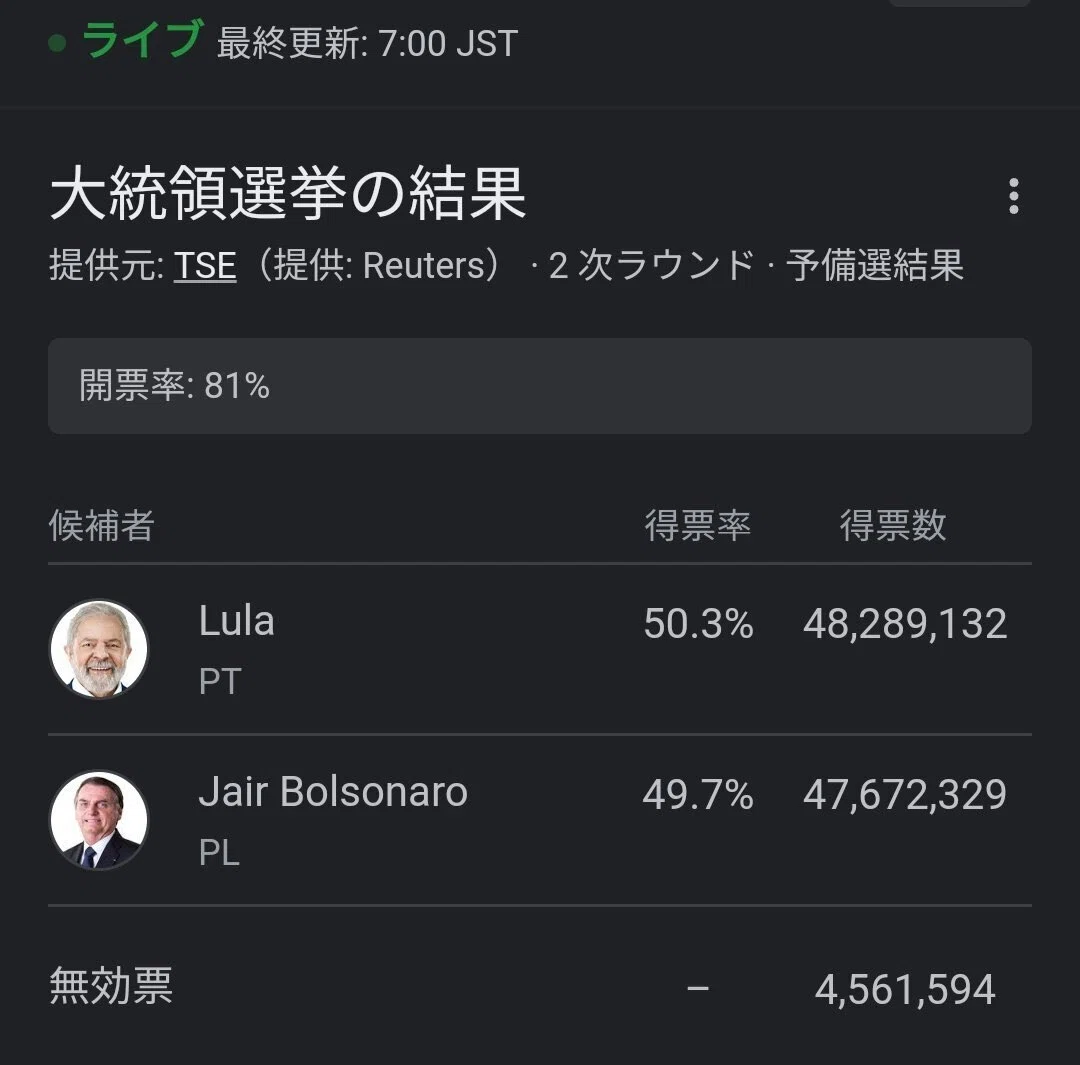Click Bolsonaro's 47,672,329 vote count
The width and height of the screenshot is (1080, 1065).
(x=905, y=795)
